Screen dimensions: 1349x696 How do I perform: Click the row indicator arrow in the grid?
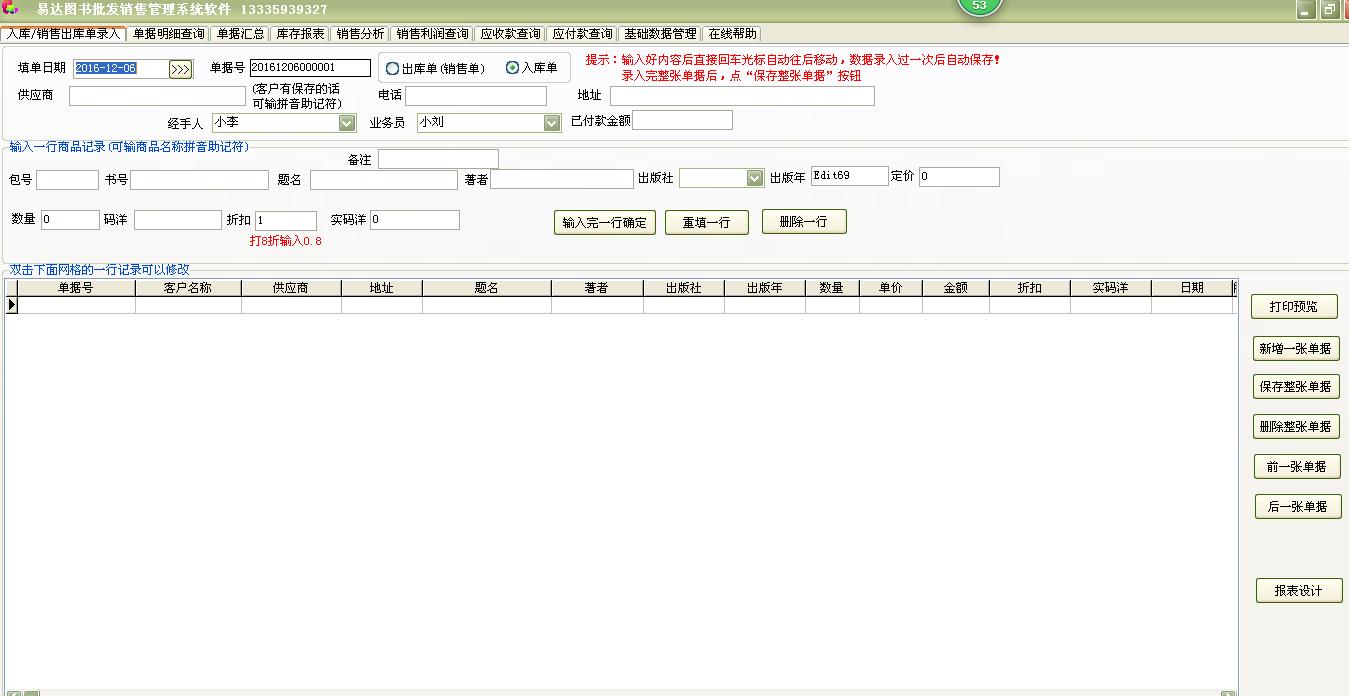pos(12,305)
